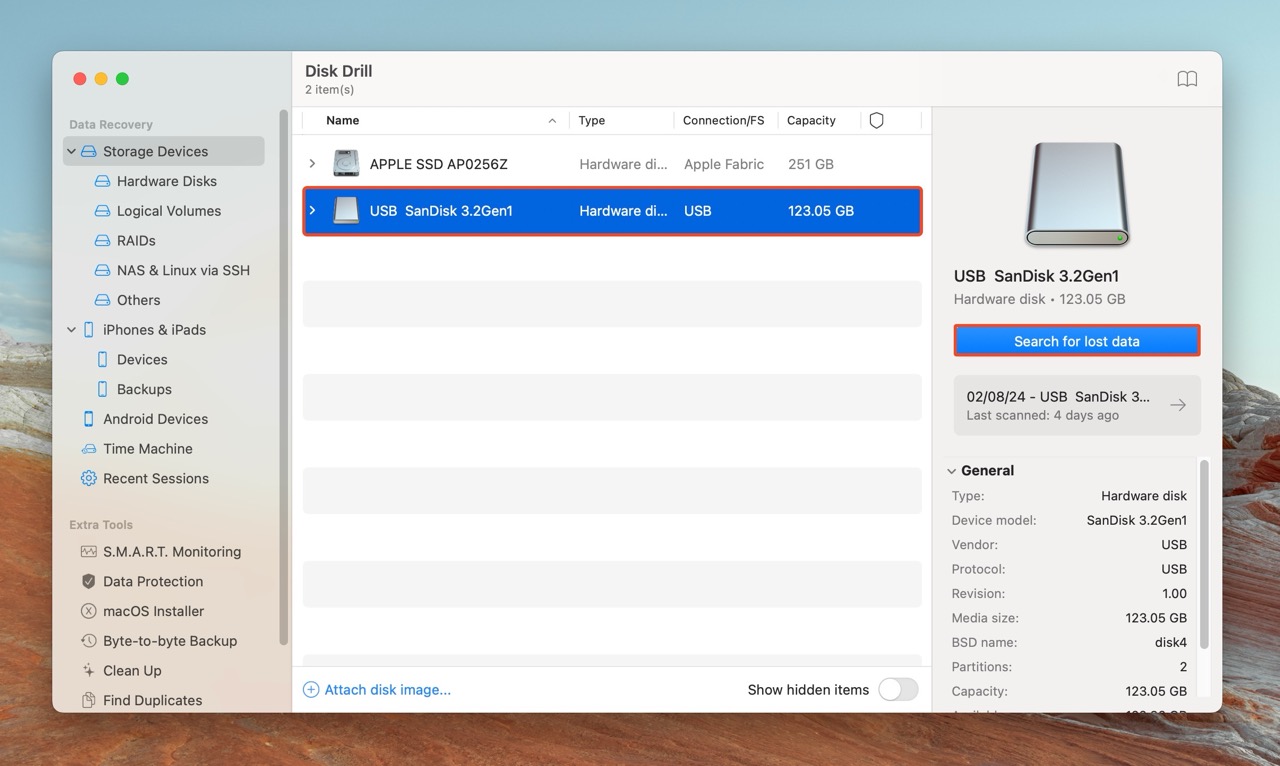Click the Data Protection shield icon

click(89, 581)
